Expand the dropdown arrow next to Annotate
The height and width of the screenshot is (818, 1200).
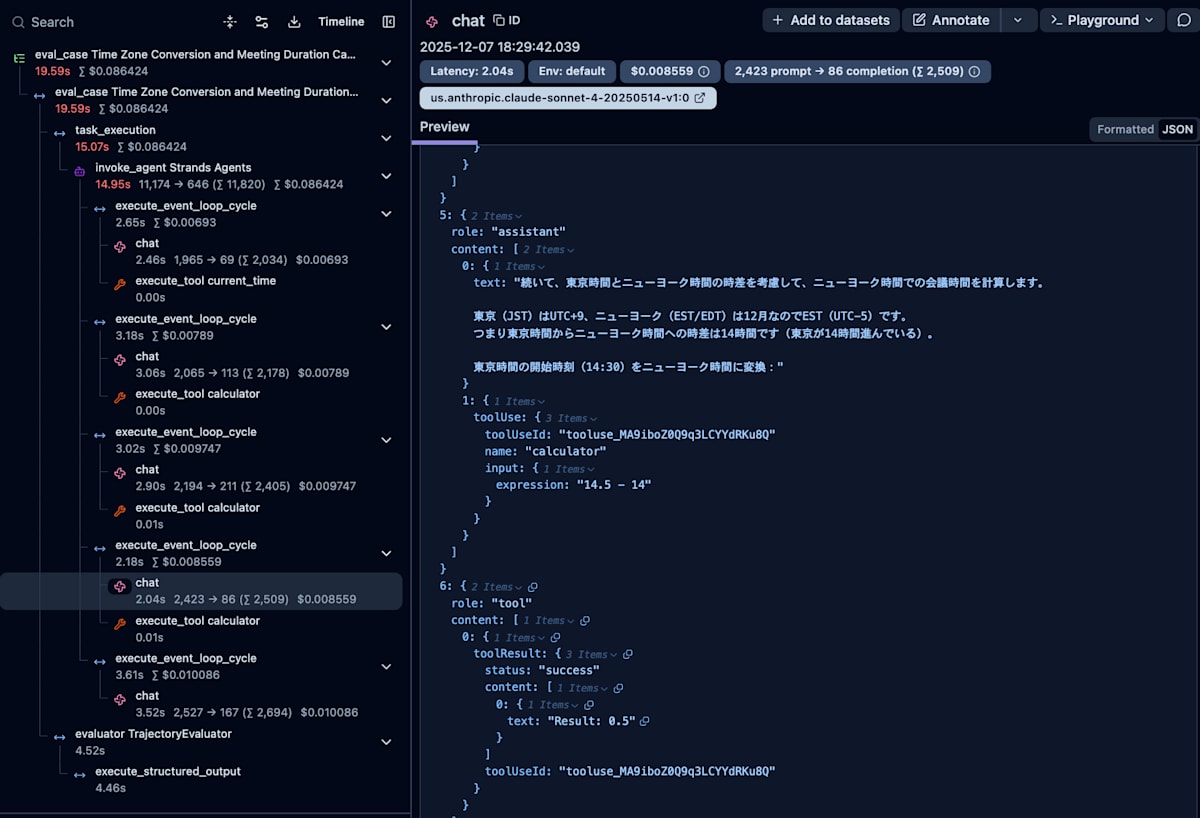1019,20
